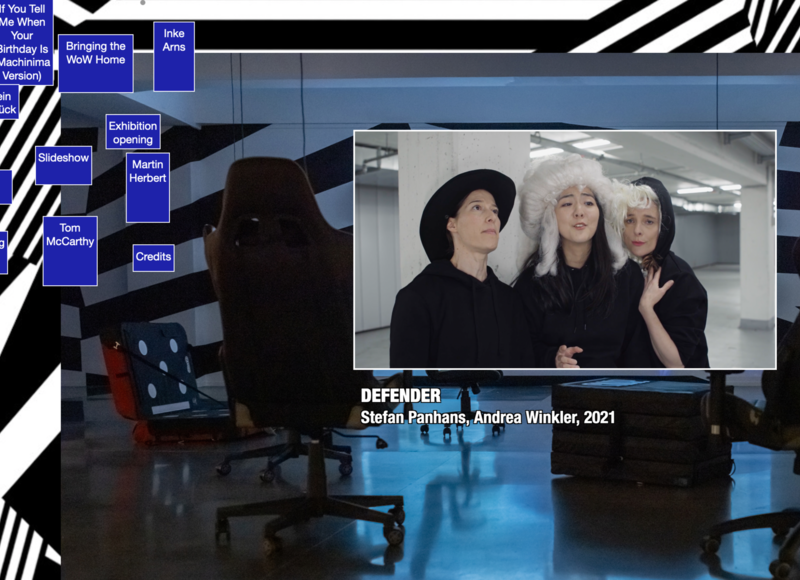The image size is (800, 580).
Task: Open the Exhibition opening entry
Action: pos(133,132)
